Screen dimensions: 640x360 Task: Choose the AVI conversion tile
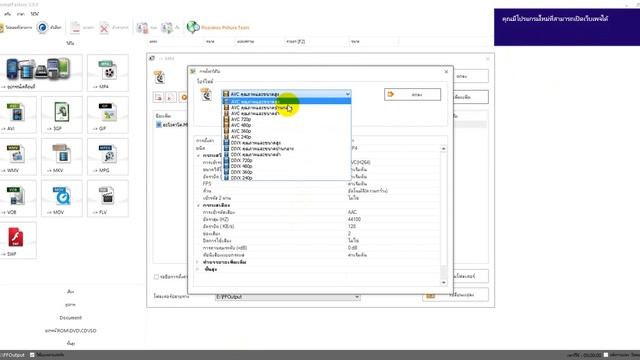click(18, 115)
